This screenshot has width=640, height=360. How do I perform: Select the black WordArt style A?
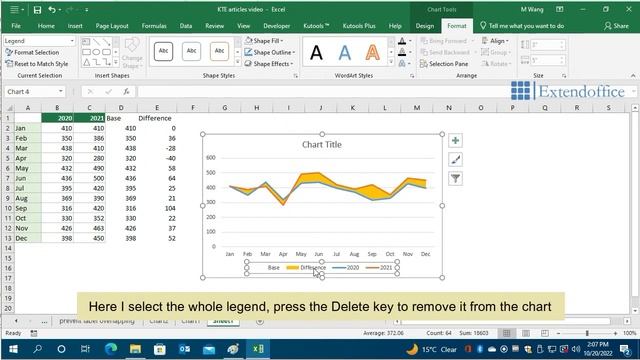[x=316, y=53]
